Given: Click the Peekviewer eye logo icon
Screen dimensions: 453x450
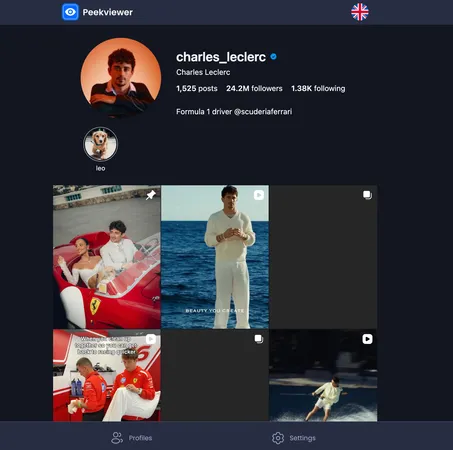Looking at the screenshot, I should click(x=70, y=12).
